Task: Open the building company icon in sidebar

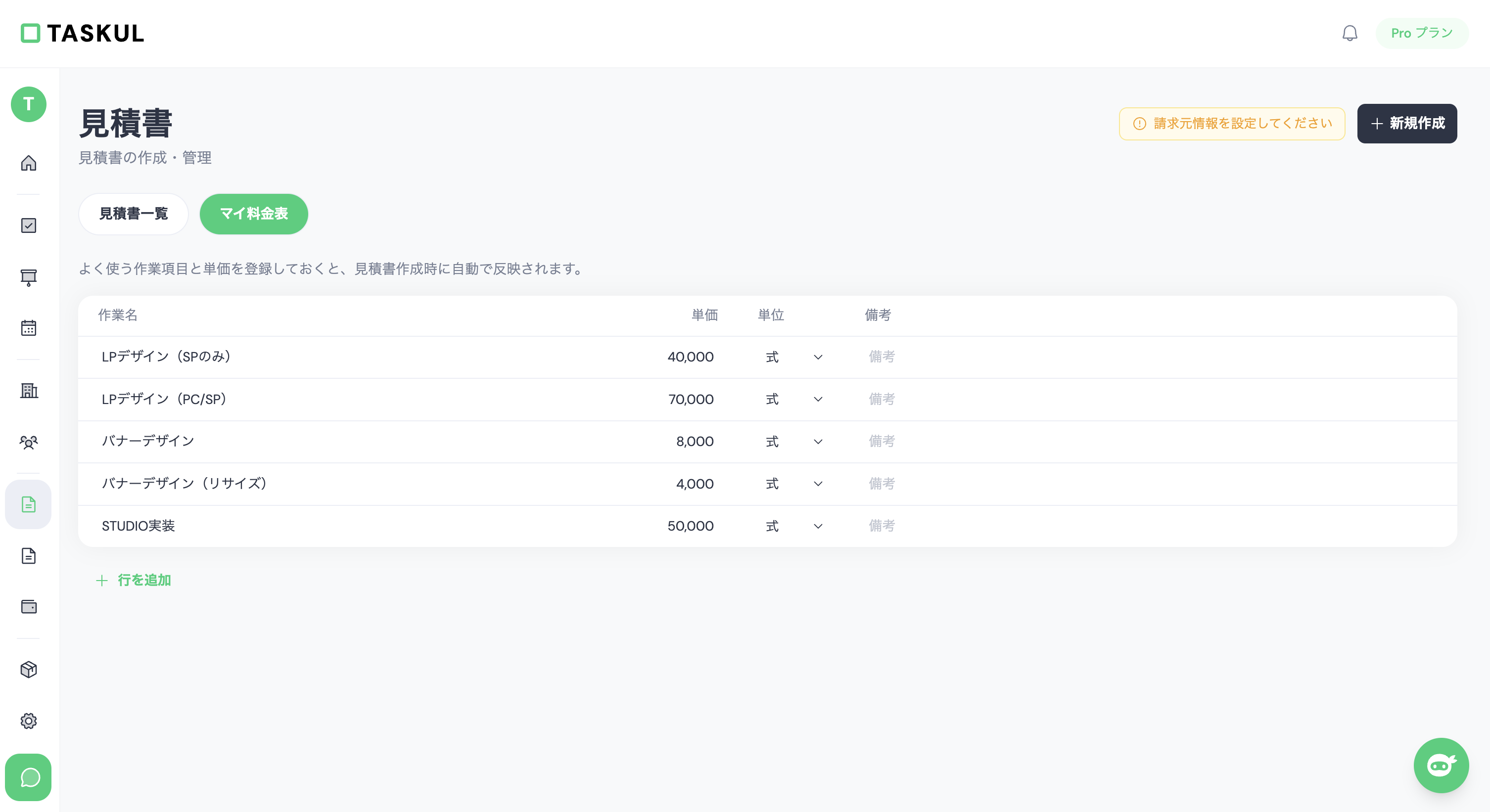Action: tap(28, 390)
